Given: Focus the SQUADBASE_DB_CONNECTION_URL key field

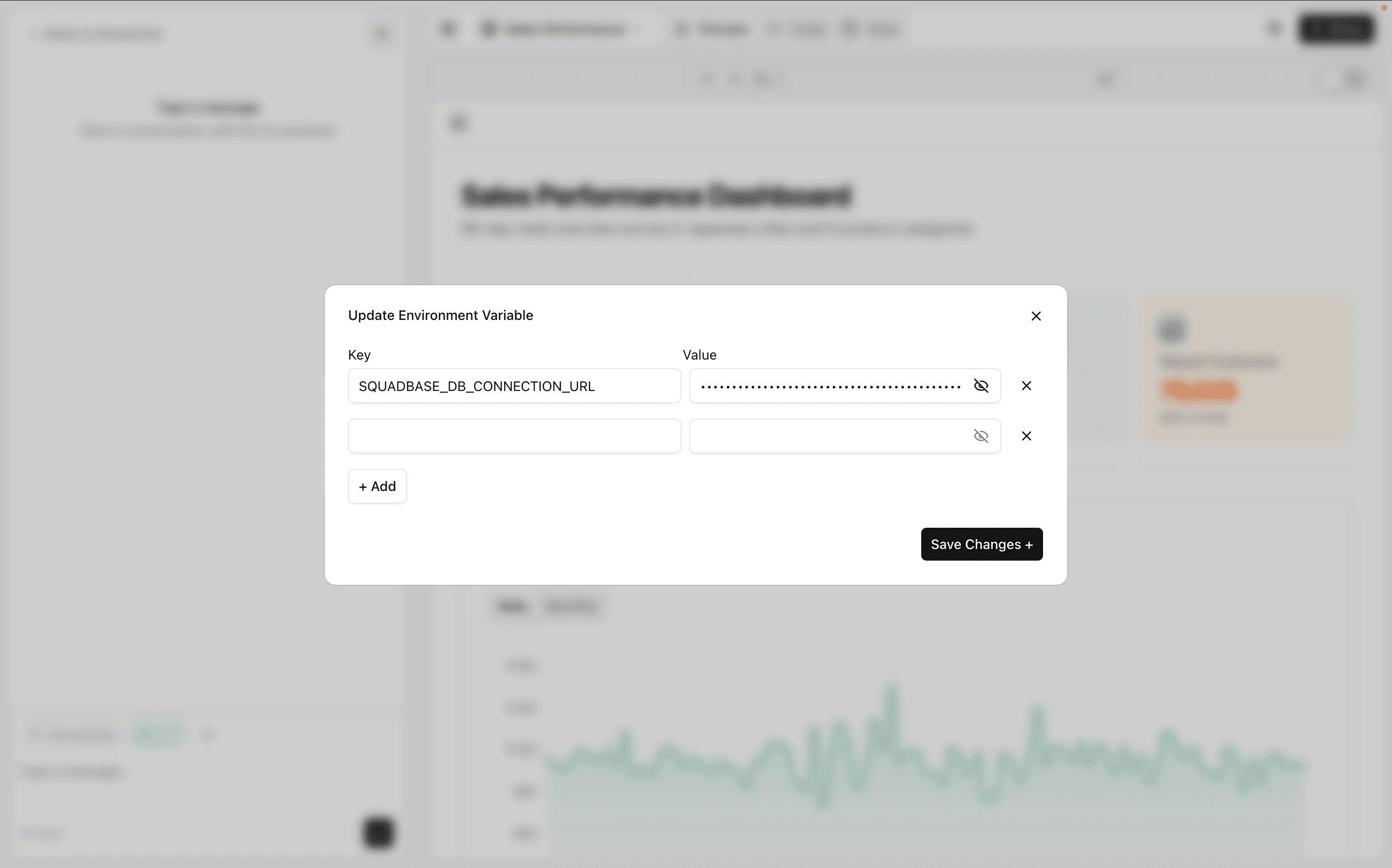Looking at the screenshot, I should click(514, 386).
